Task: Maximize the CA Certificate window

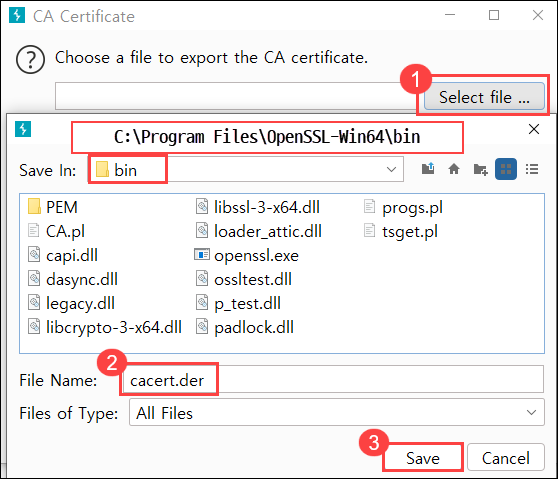Action: coord(494,15)
